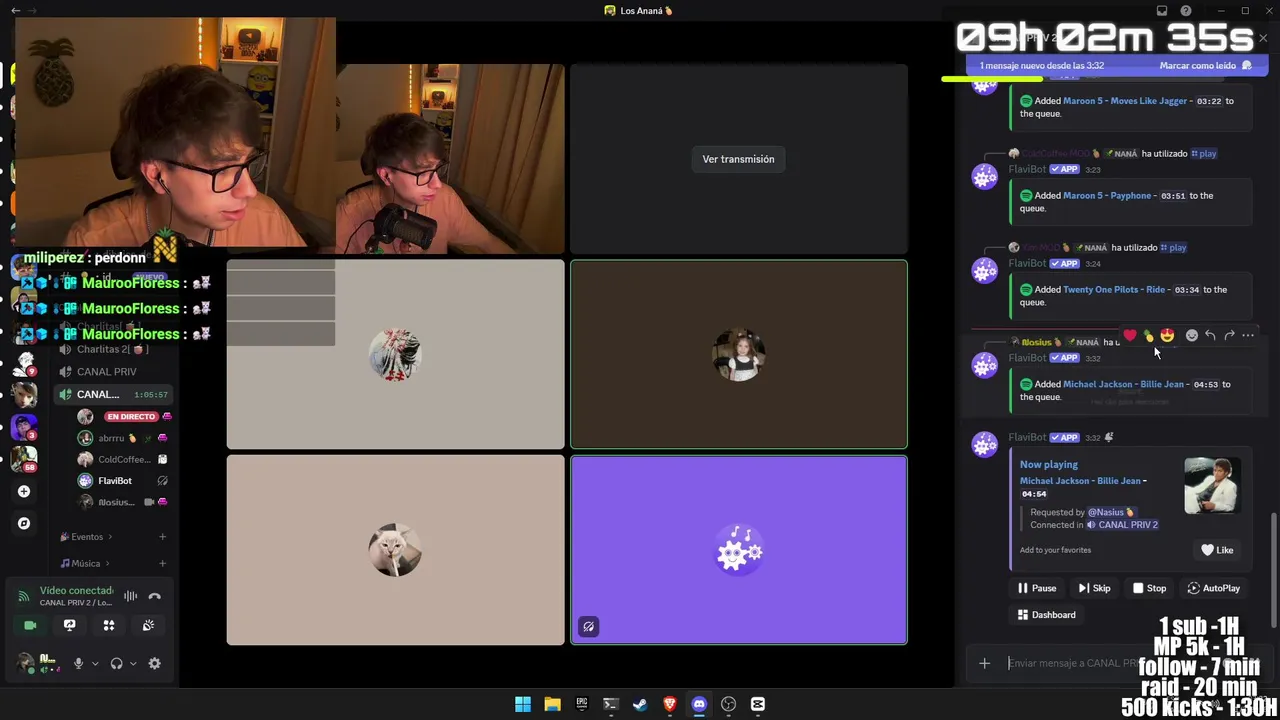Click Ver transmisión button
1280x720 pixels.
tap(738, 159)
